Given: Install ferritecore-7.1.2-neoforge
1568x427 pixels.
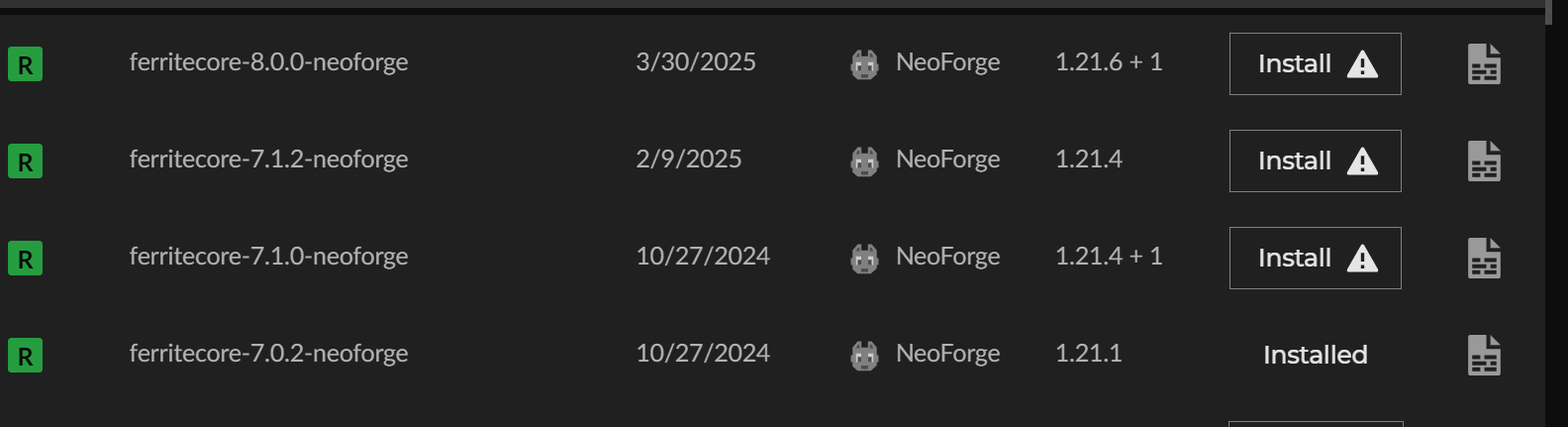Looking at the screenshot, I should pyautogui.click(x=1315, y=161).
